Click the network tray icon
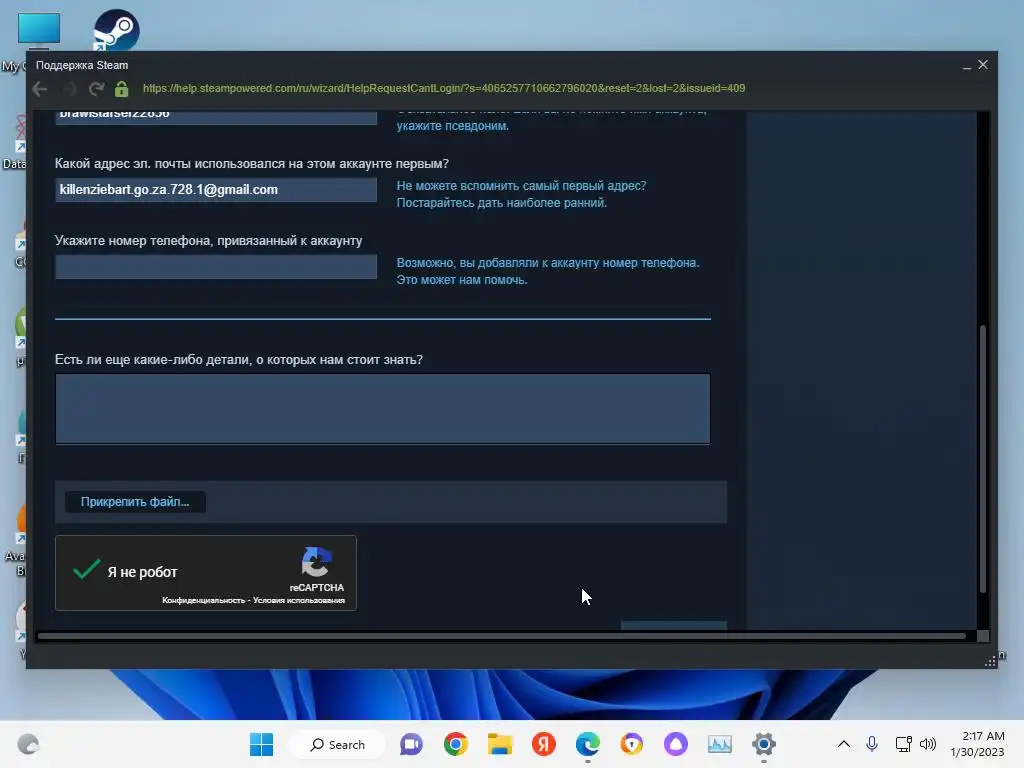Image resolution: width=1024 pixels, height=768 pixels. (x=903, y=744)
